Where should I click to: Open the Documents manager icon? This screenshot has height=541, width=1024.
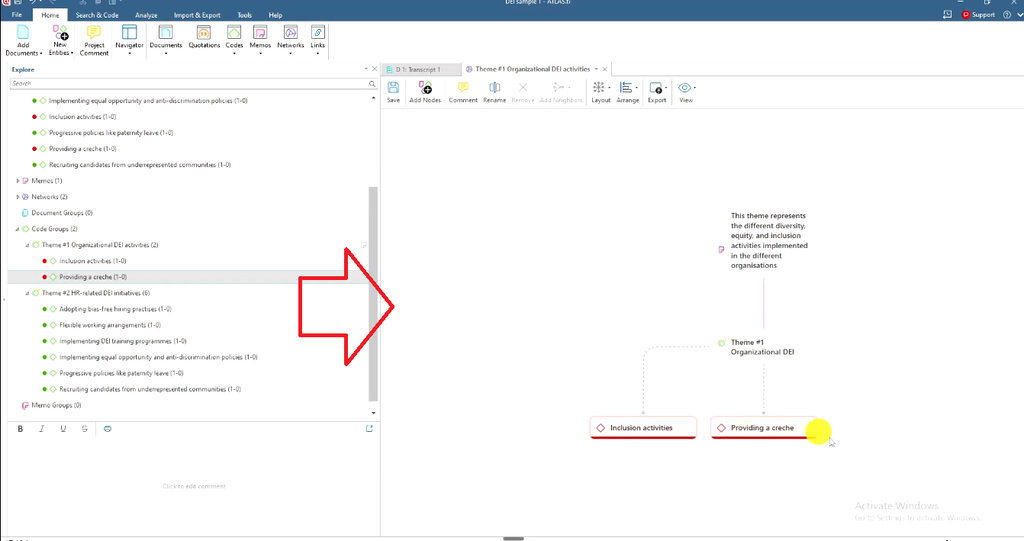(166, 33)
